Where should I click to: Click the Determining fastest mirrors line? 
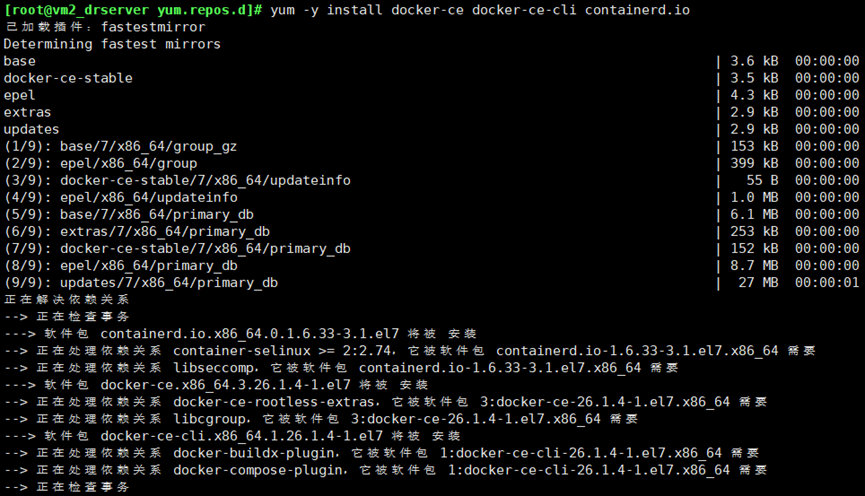tap(112, 44)
